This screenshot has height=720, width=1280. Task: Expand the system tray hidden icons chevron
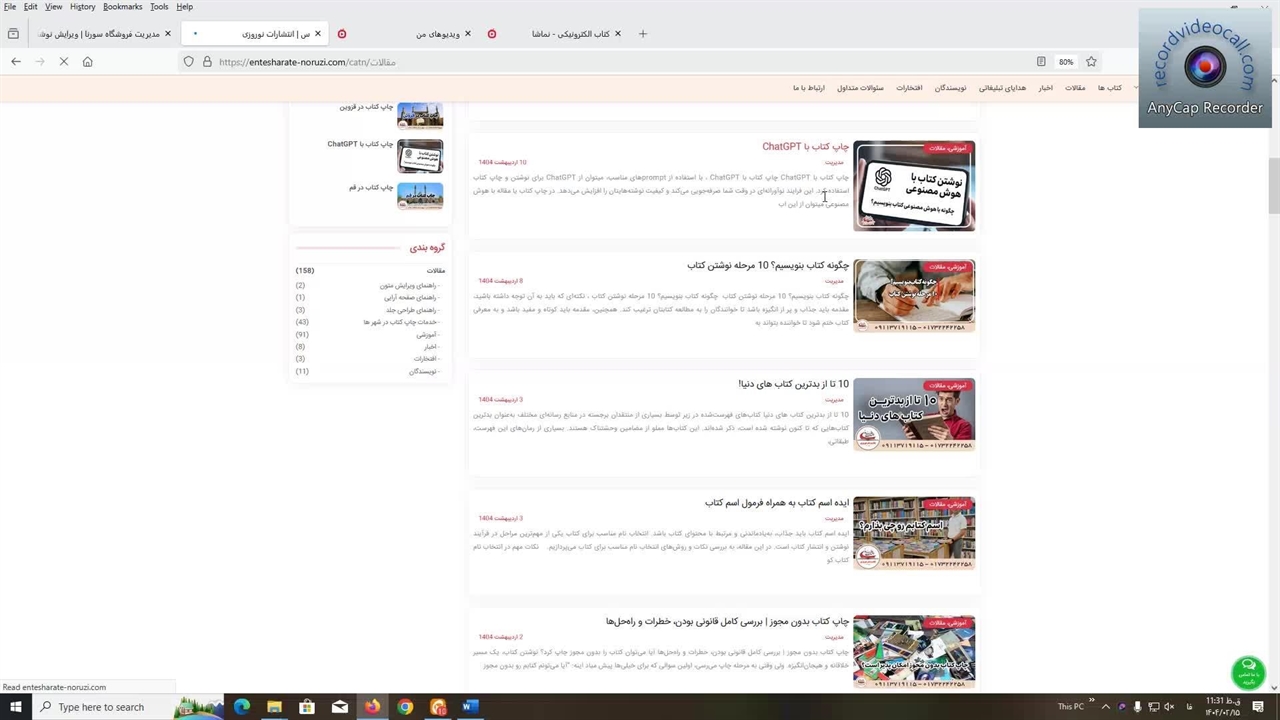1105,707
